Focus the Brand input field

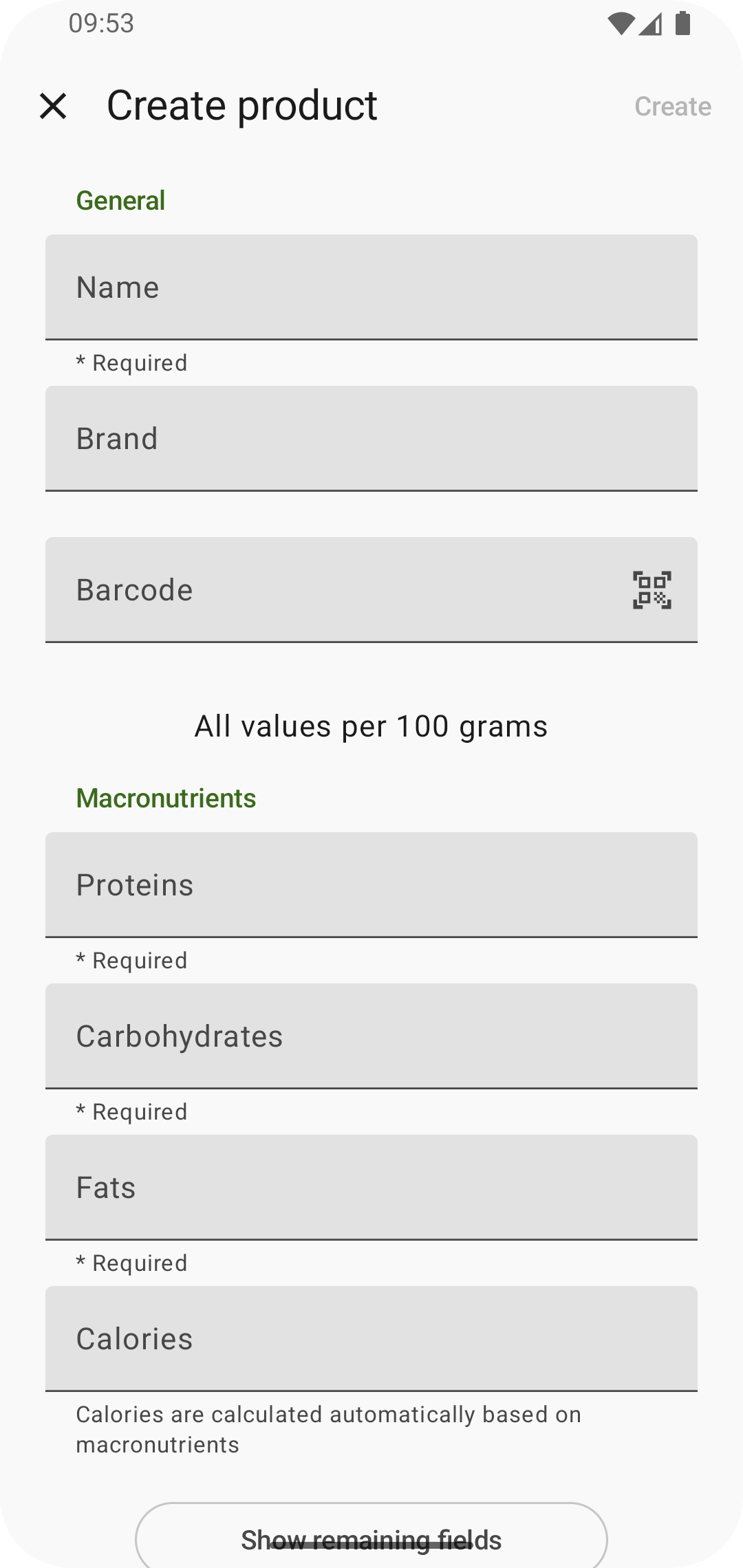pyautogui.click(x=371, y=439)
